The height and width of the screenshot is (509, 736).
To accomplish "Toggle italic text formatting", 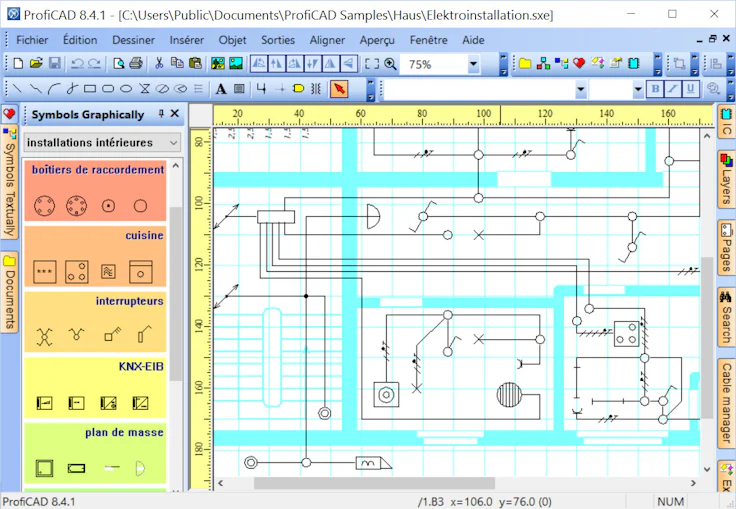I will [x=673, y=89].
